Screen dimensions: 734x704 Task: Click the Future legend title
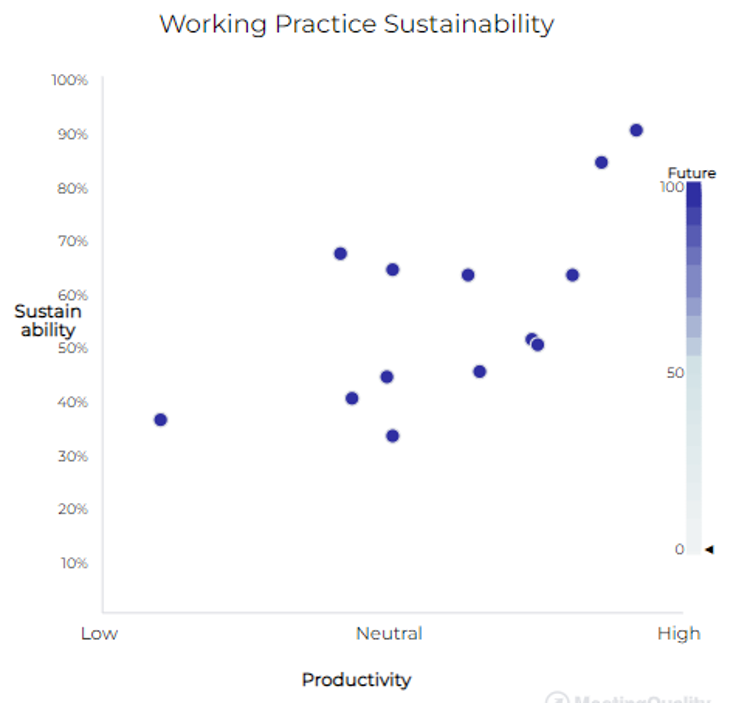point(691,173)
